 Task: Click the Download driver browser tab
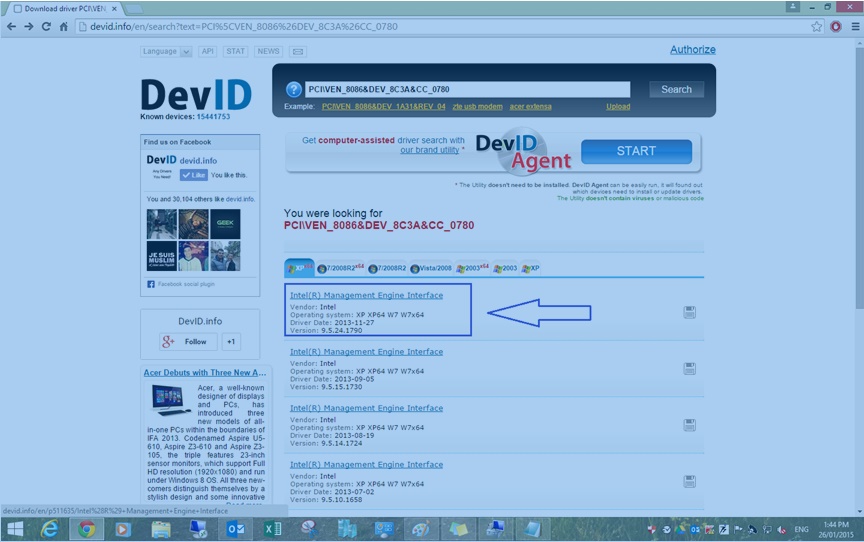pyautogui.click(x=65, y=9)
